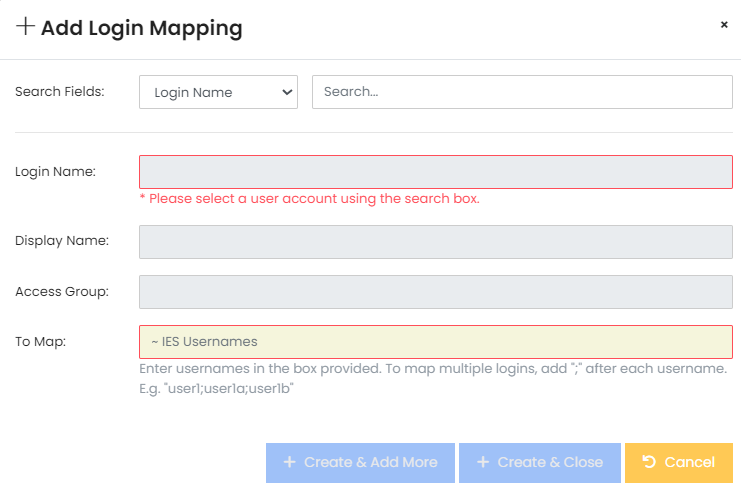
Task: Close the dialog with the X icon
Action: pos(724,25)
